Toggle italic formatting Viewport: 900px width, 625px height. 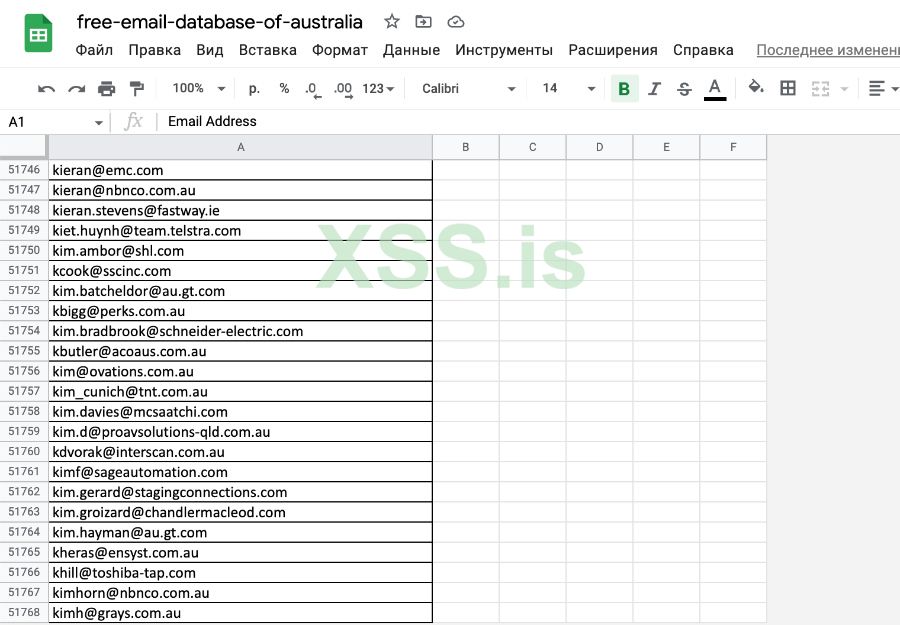(x=654, y=88)
